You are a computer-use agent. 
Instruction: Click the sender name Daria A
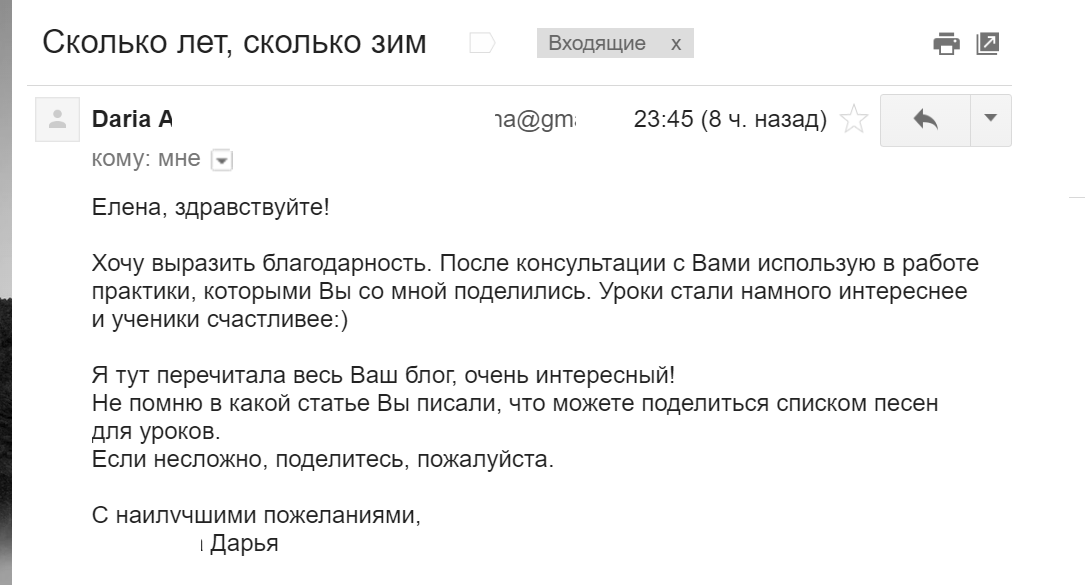pyautogui.click(x=132, y=119)
